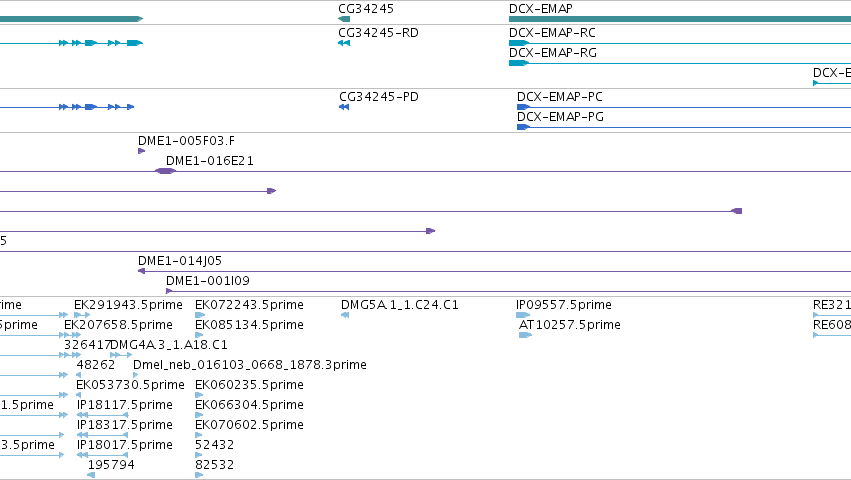Viewport: 851px width, 480px height.
Task: Select the DME1-014J05 feature label
Action: coord(180,261)
